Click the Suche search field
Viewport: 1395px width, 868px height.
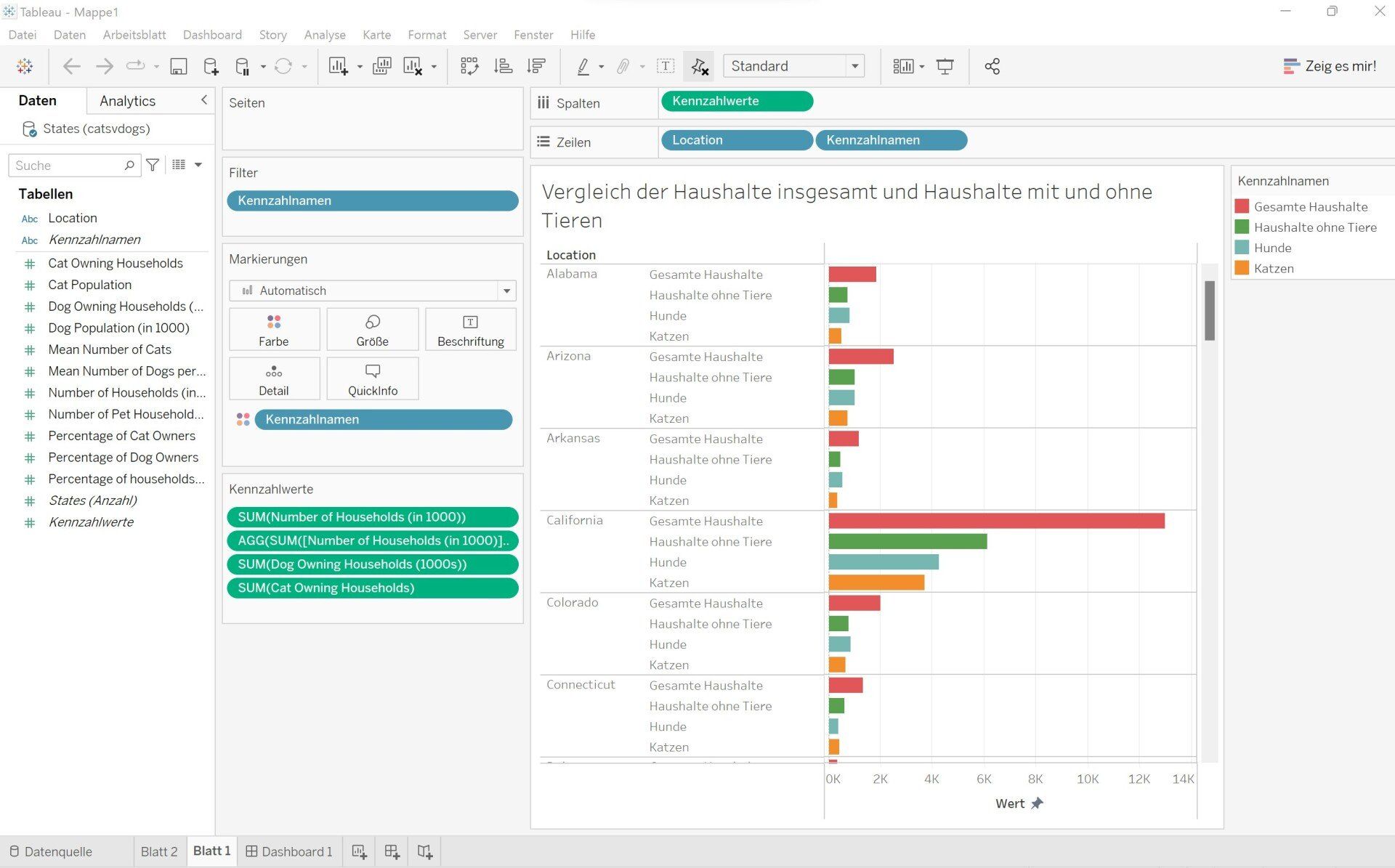(x=67, y=165)
